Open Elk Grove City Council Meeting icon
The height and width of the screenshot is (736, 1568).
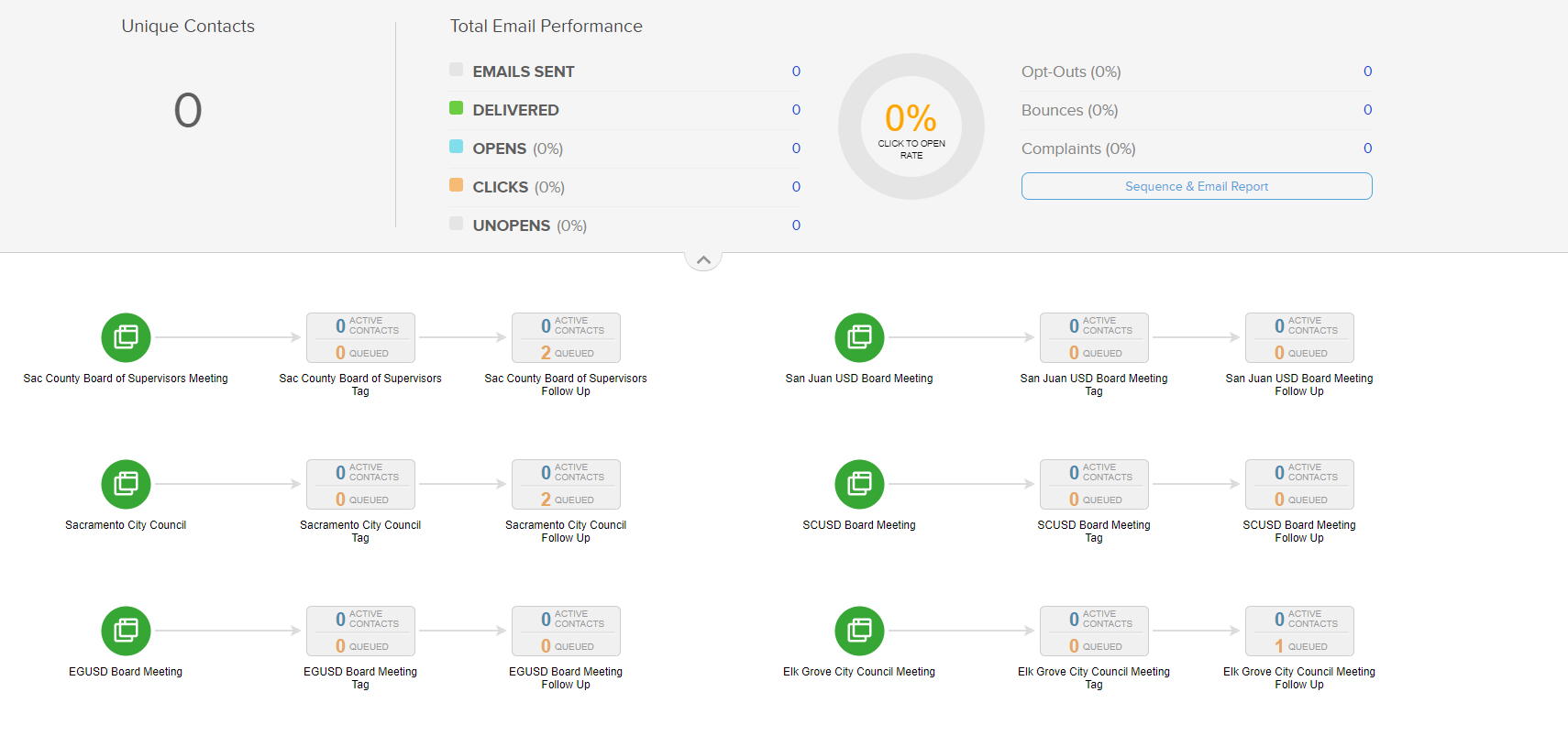tap(859, 631)
